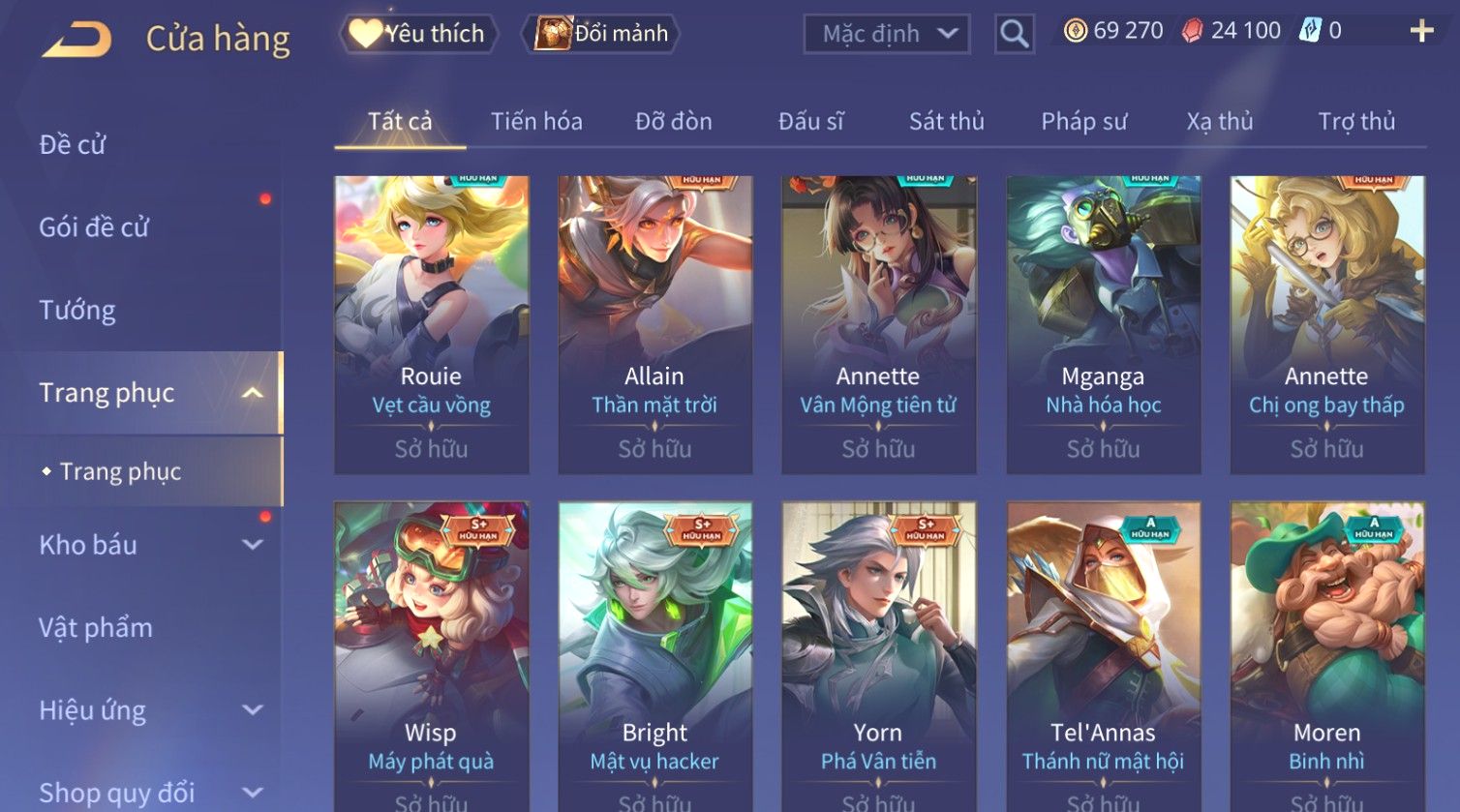Expand the Kho báu sidebar section

click(x=252, y=545)
